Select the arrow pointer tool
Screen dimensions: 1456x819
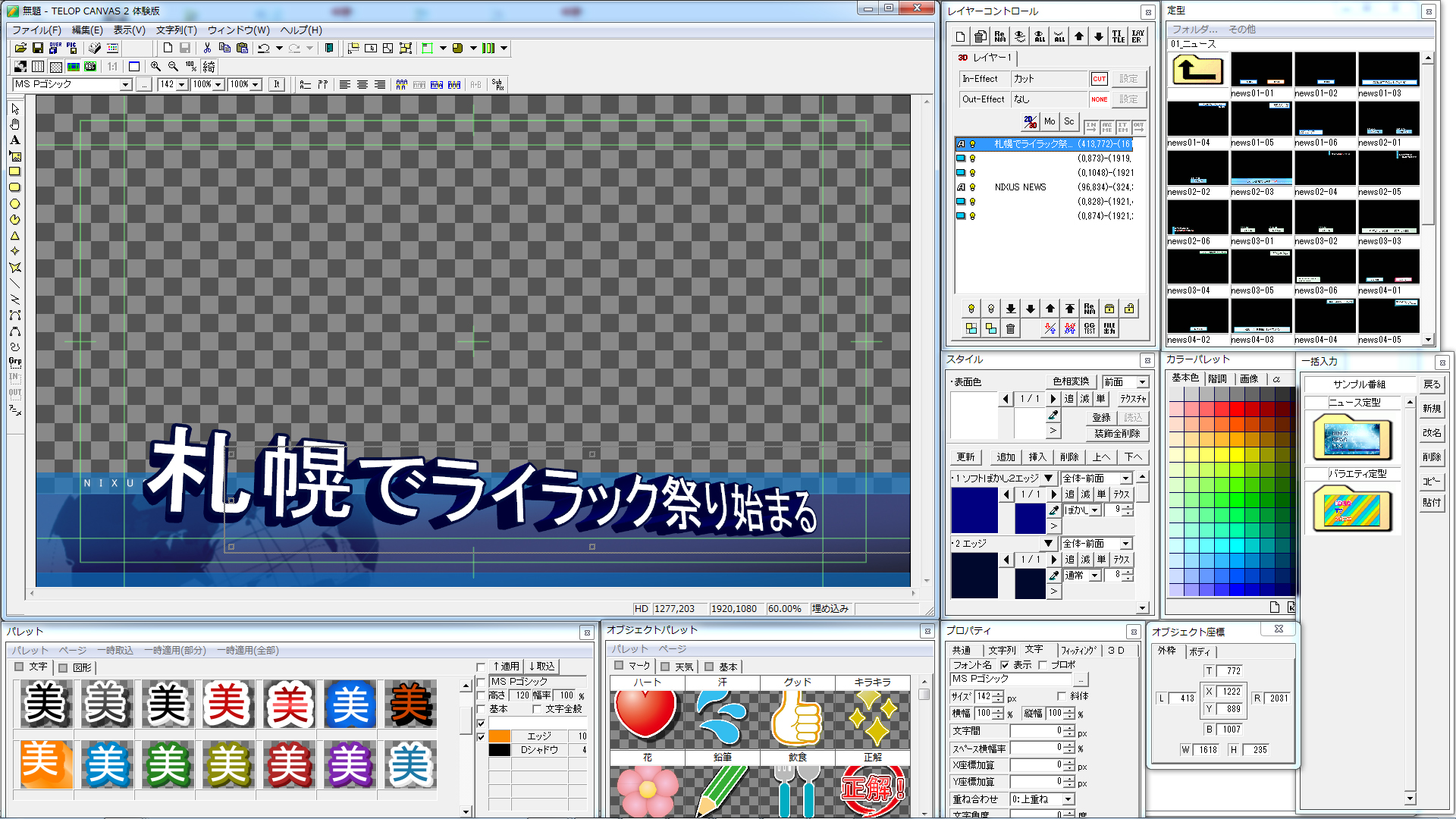click(x=14, y=108)
